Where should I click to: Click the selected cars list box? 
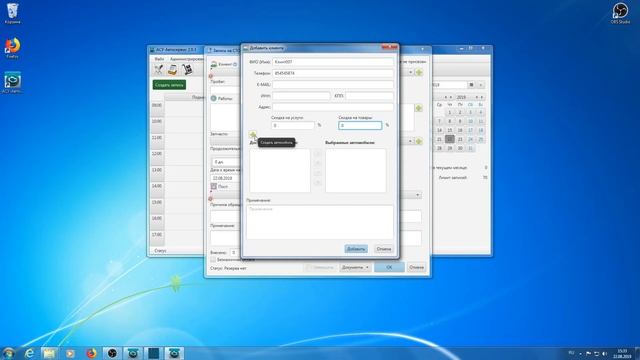coord(356,171)
